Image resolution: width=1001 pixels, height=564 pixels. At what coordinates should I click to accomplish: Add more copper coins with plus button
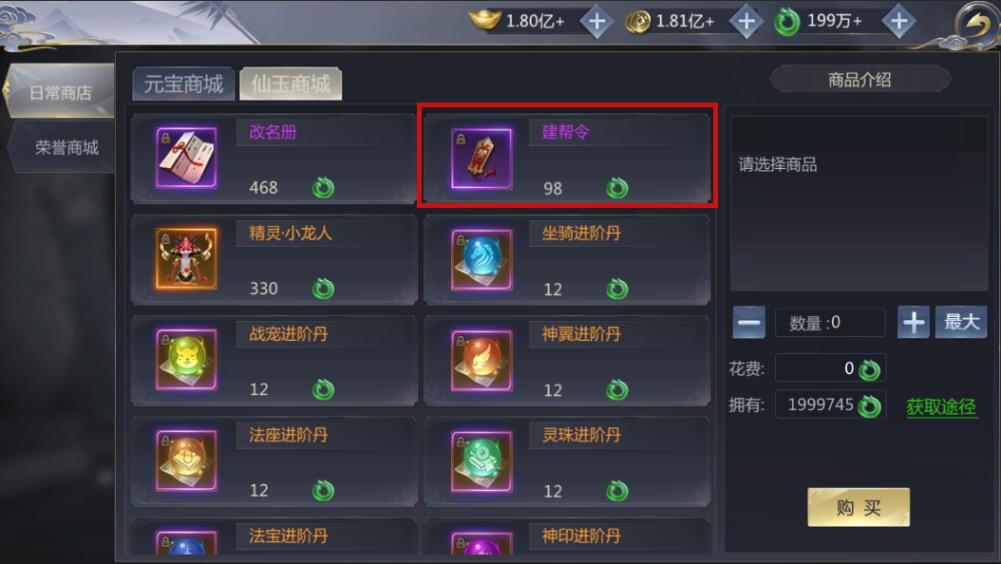tap(746, 22)
